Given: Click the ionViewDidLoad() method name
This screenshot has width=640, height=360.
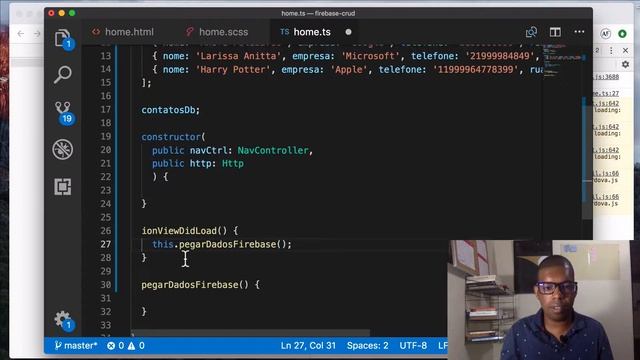Looking at the screenshot, I should (184, 231).
